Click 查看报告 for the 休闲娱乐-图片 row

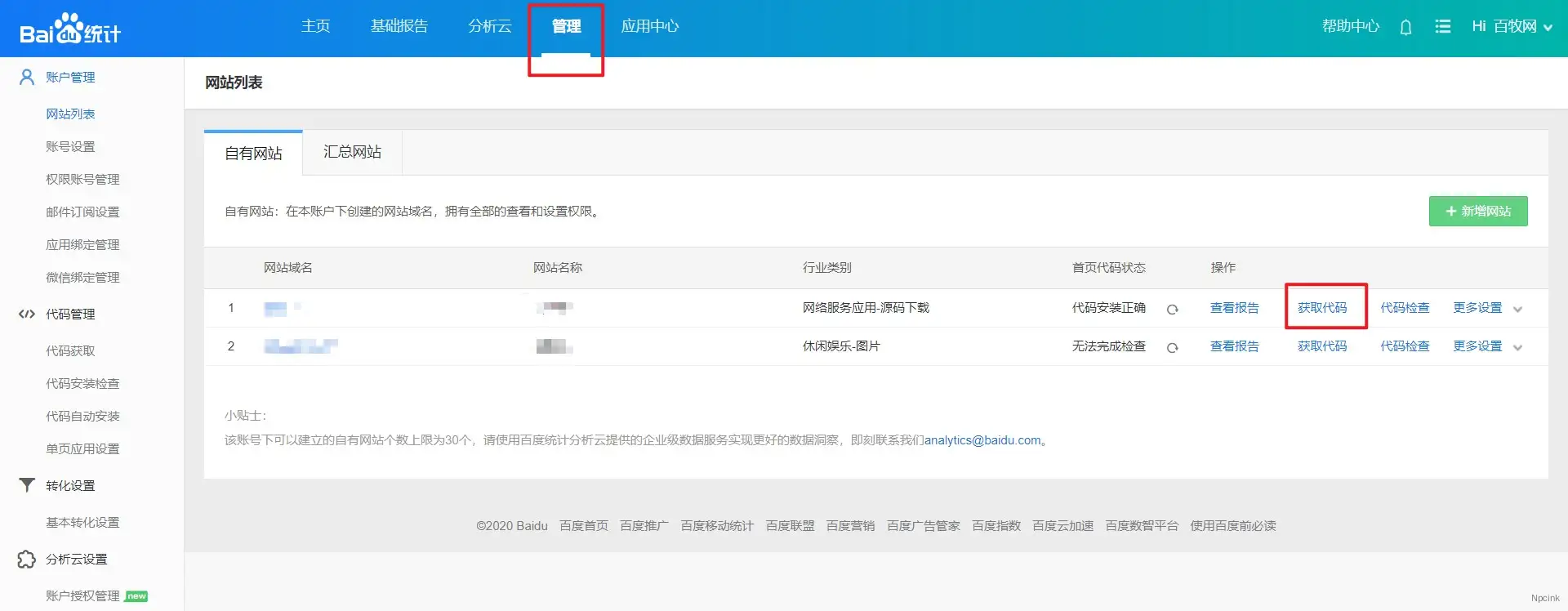(1235, 346)
